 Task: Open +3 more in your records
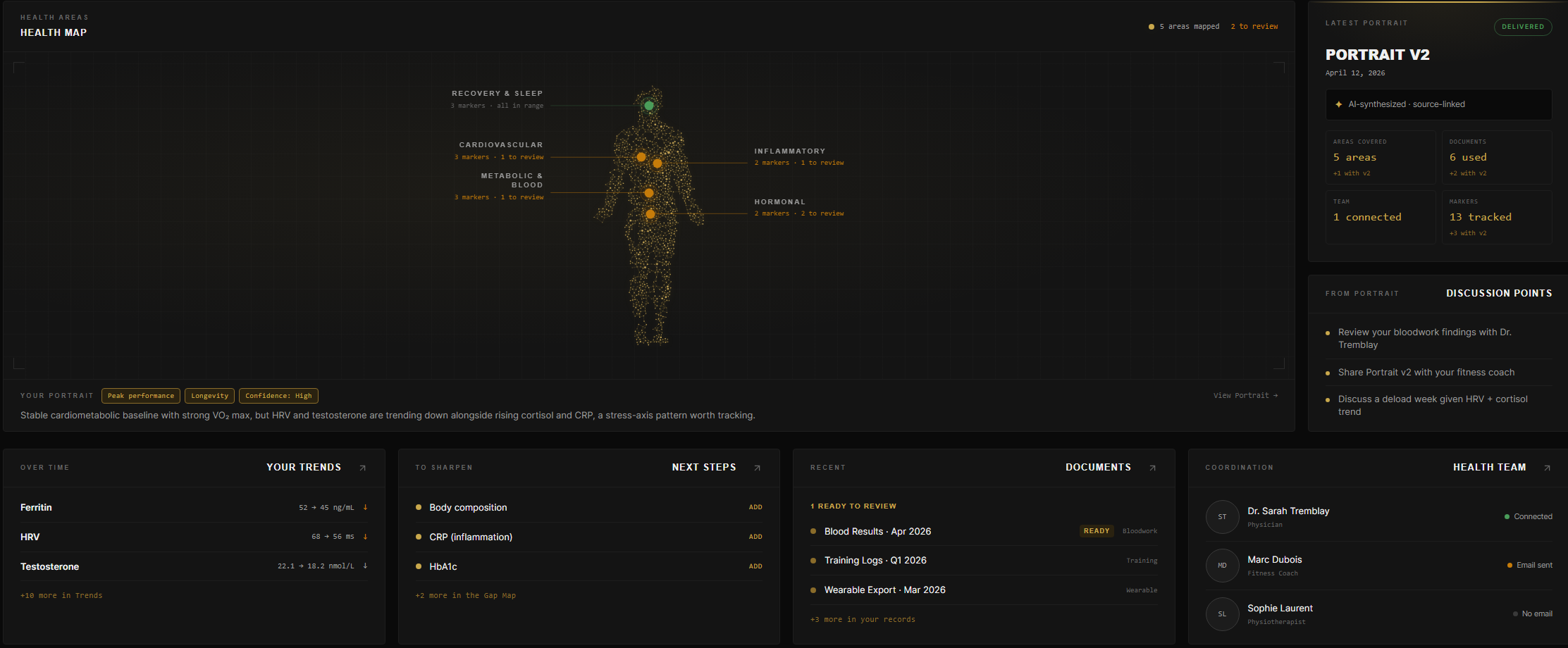(863, 620)
